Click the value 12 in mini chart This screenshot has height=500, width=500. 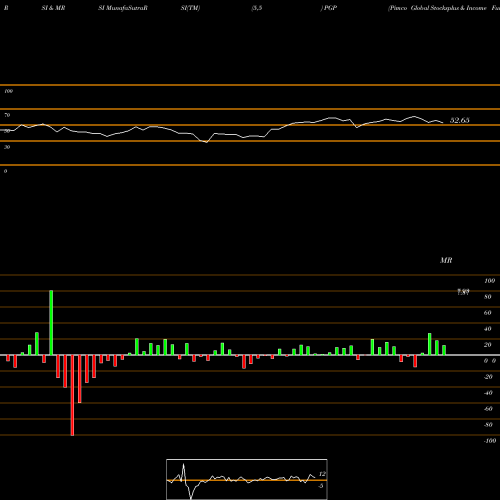click(x=322, y=474)
